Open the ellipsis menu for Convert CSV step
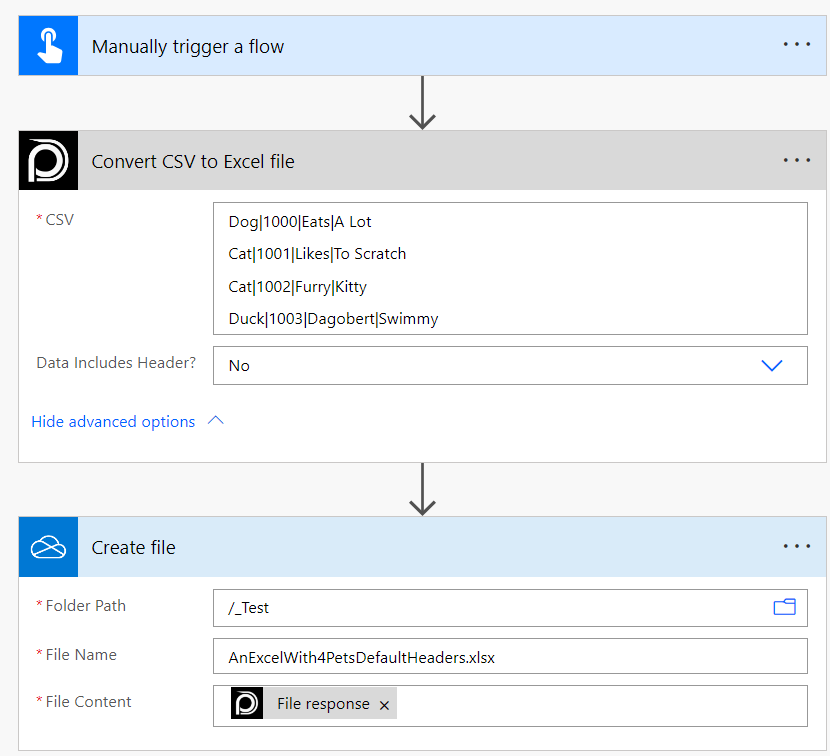This screenshot has width=830, height=756. point(796,160)
